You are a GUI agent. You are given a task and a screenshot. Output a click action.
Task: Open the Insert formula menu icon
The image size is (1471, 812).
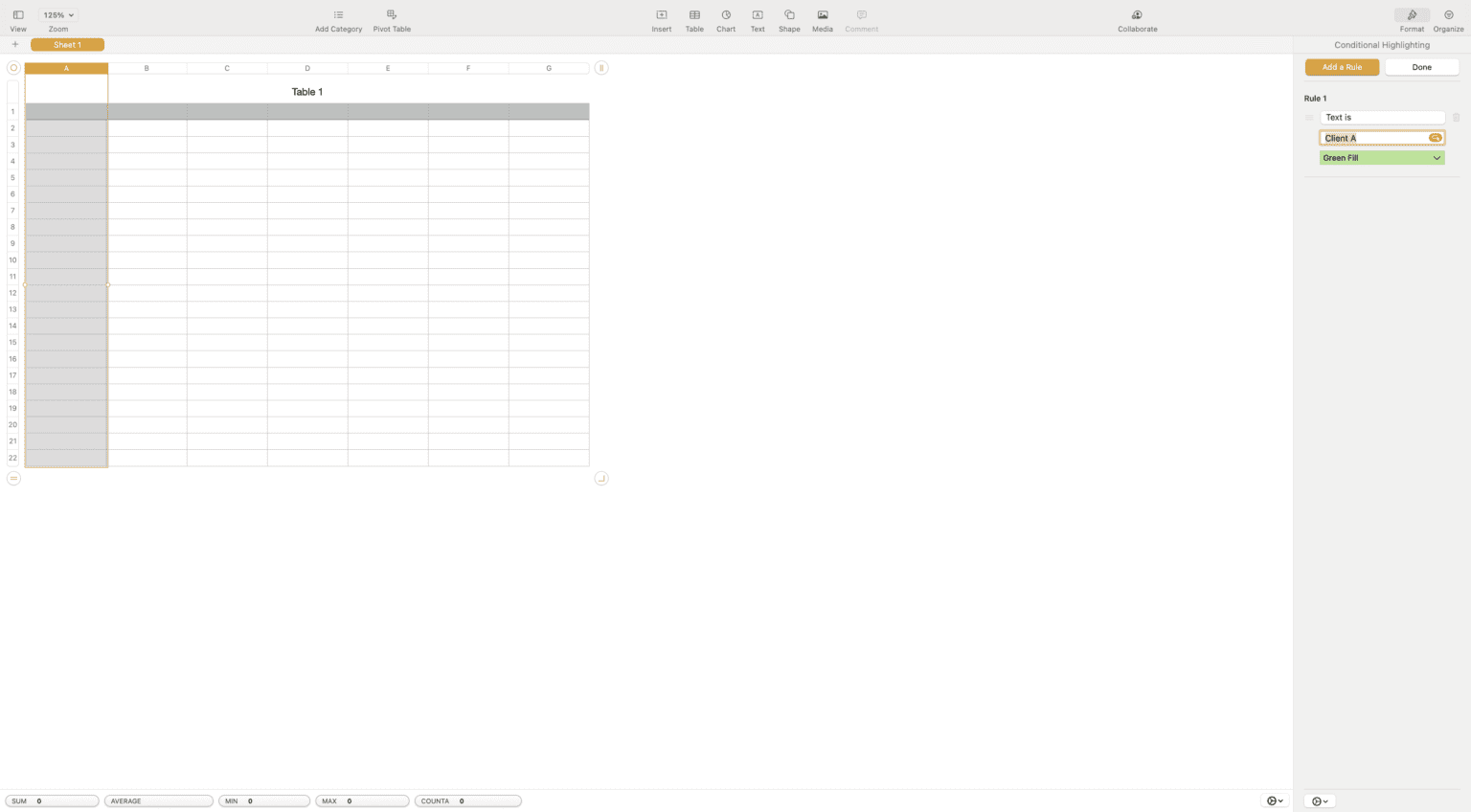pyautogui.click(x=661, y=15)
